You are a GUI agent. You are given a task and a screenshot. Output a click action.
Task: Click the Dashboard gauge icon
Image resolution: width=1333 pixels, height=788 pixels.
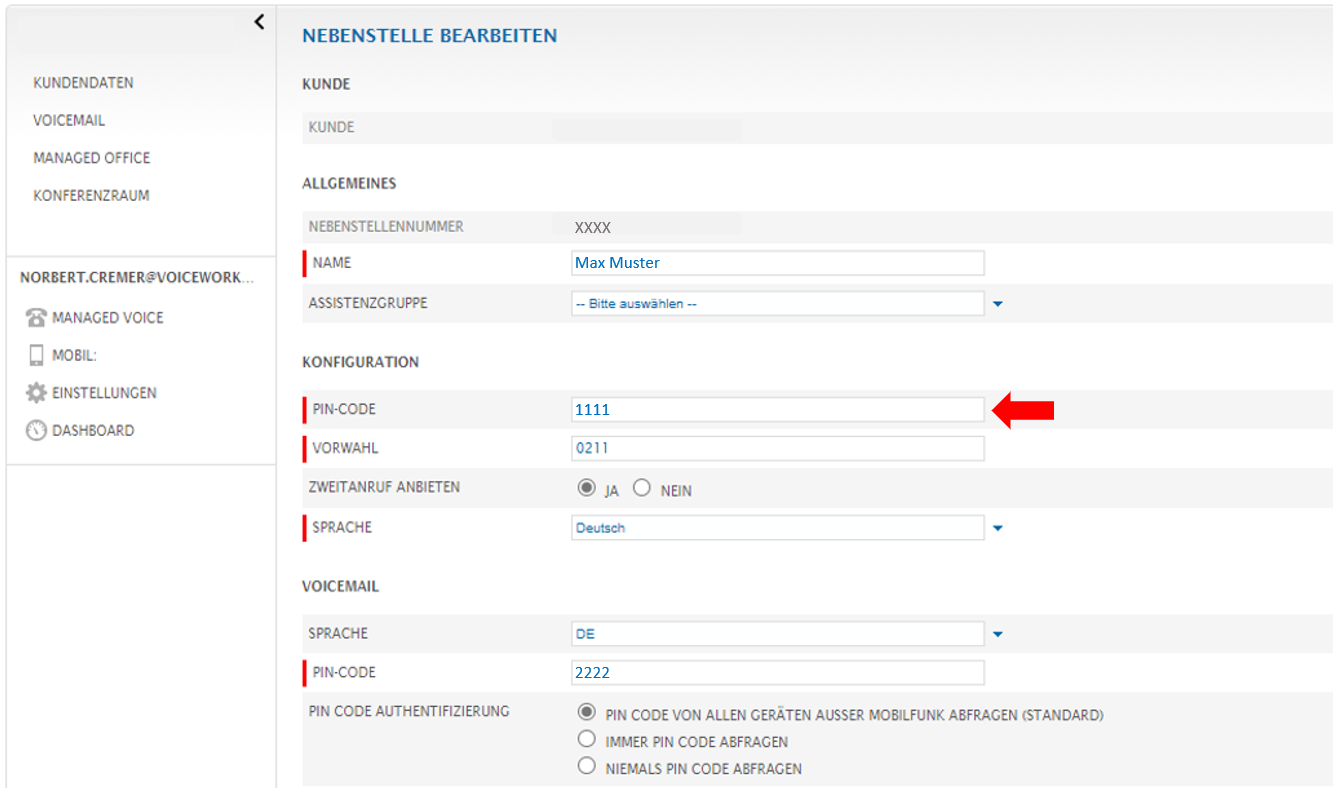[36, 431]
